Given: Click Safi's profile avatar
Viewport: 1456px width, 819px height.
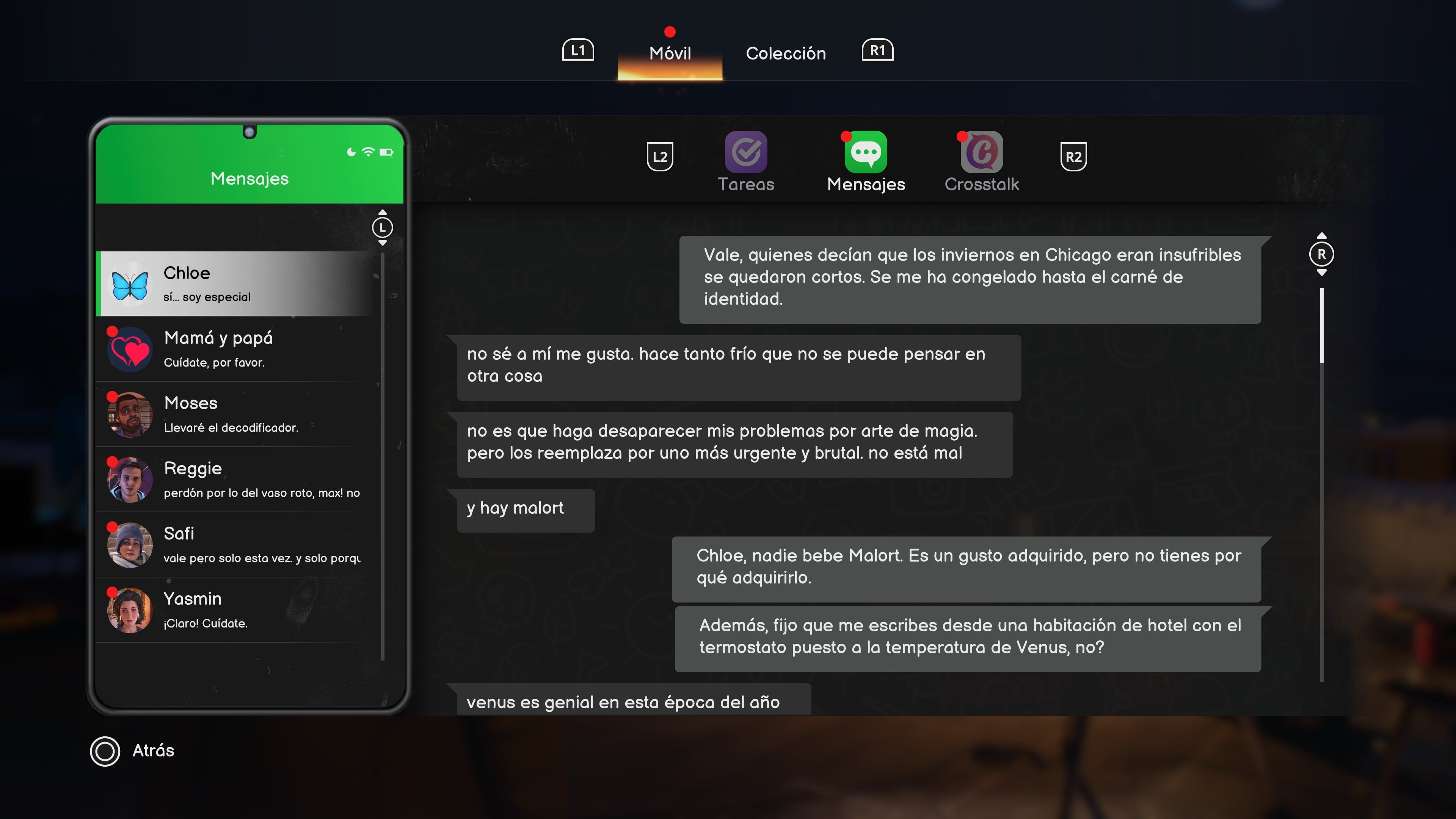Looking at the screenshot, I should [x=130, y=545].
